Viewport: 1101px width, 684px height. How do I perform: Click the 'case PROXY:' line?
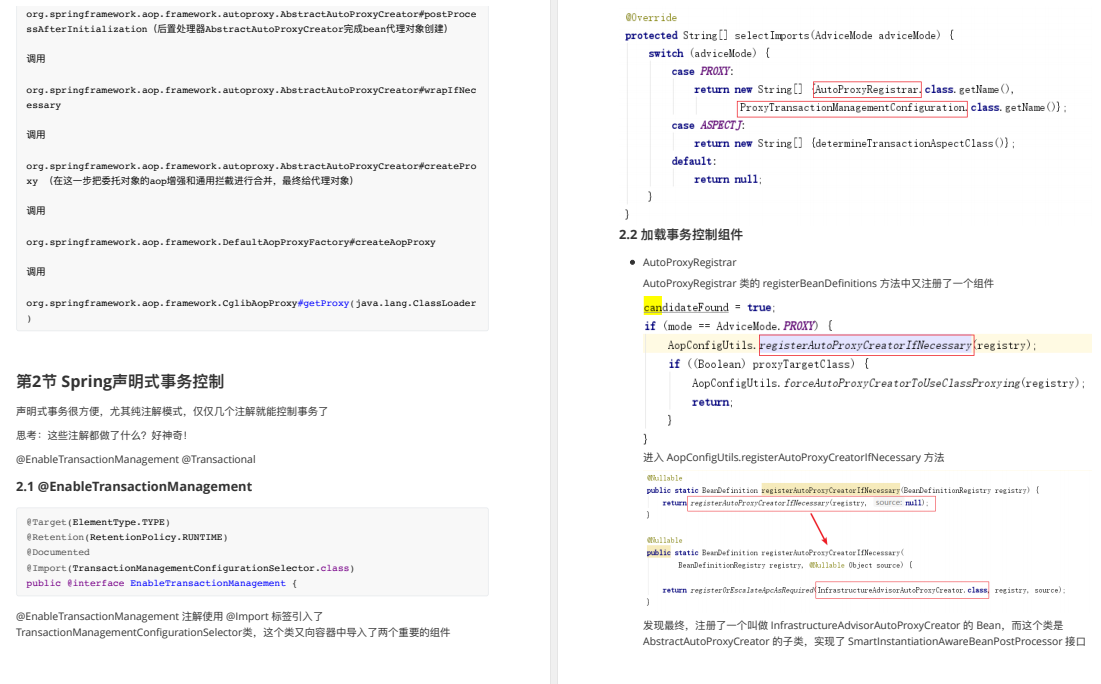coord(702,72)
